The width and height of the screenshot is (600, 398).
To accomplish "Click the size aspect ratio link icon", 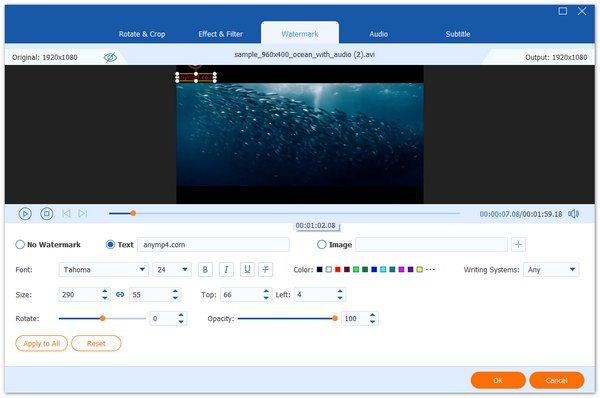I will (x=120, y=295).
